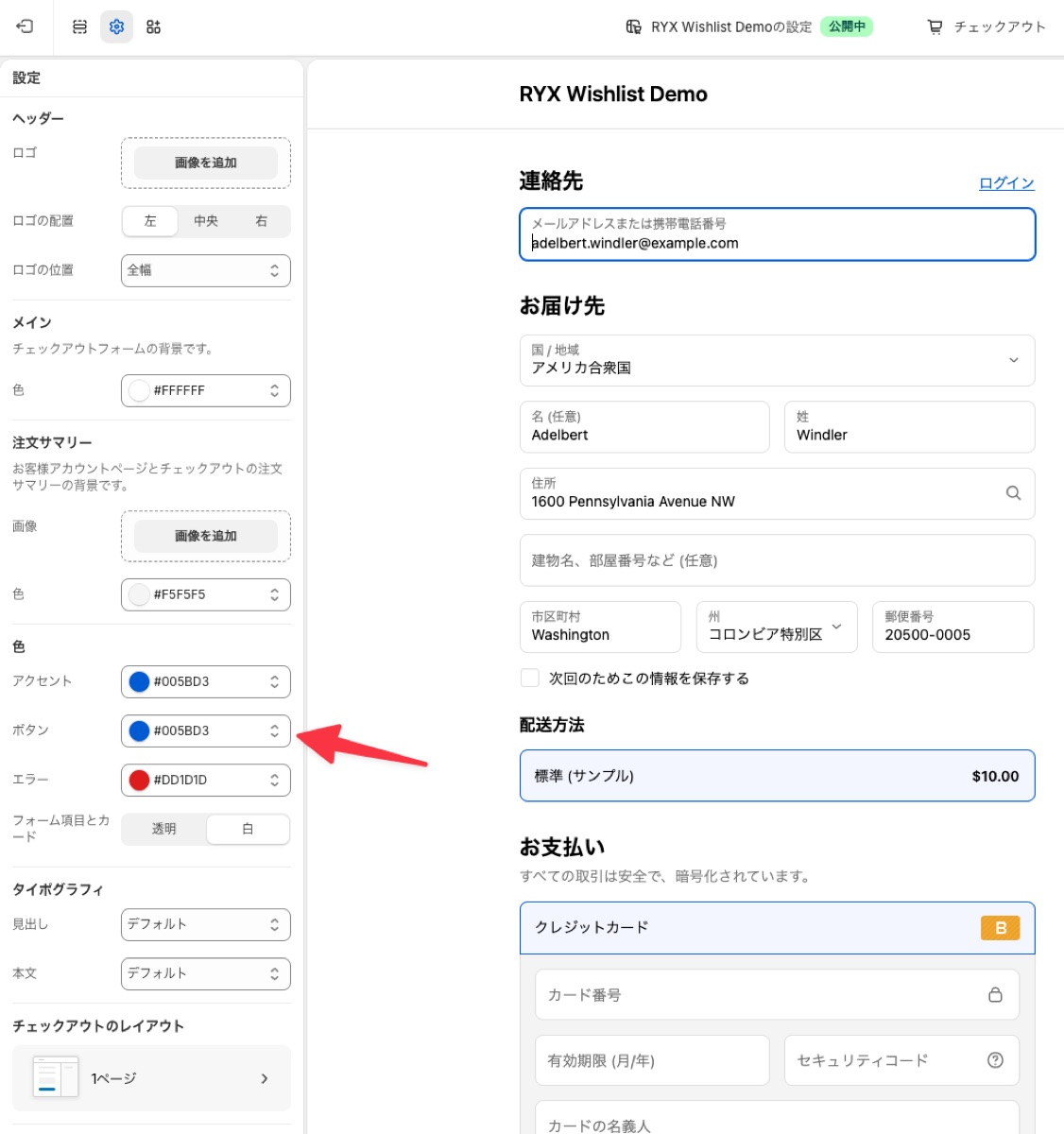The height and width of the screenshot is (1134, 1064).
Task: Click the blue ボタン color swatch
Action: tap(139, 730)
